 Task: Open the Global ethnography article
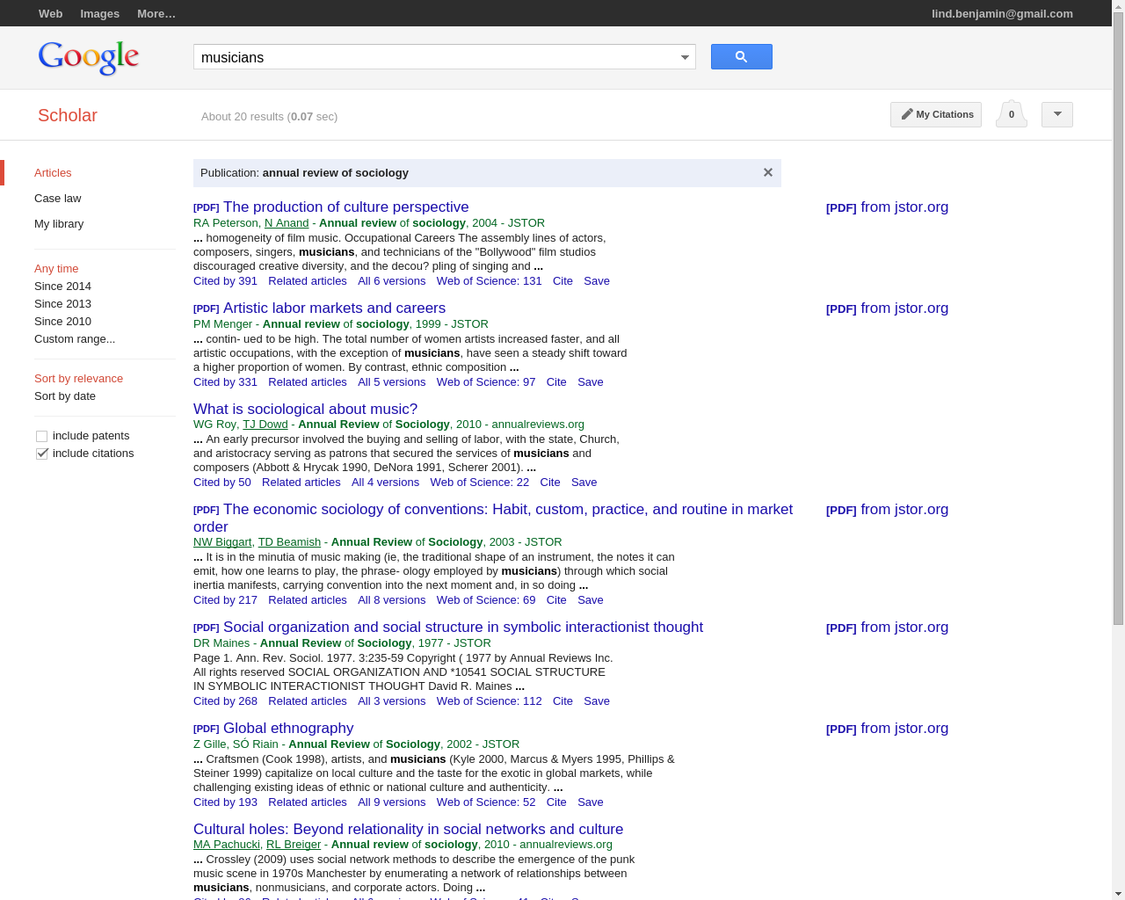click(x=288, y=728)
